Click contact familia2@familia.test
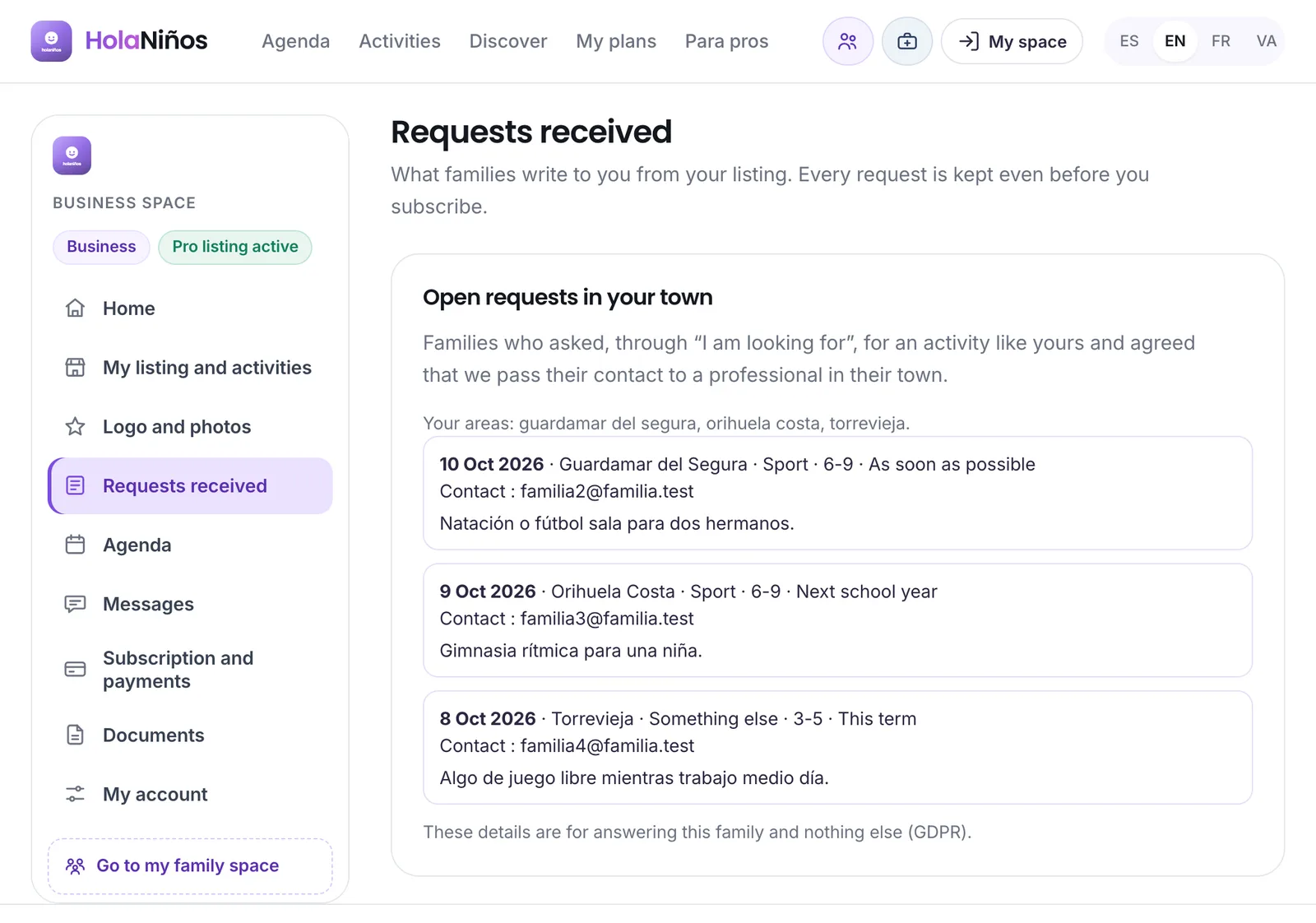 coord(606,491)
